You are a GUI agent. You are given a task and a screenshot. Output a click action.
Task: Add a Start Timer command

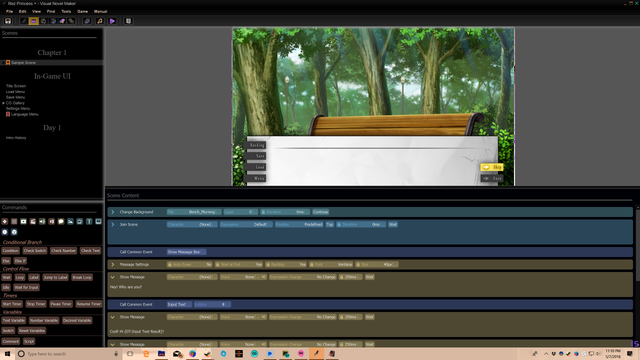click(x=12, y=304)
